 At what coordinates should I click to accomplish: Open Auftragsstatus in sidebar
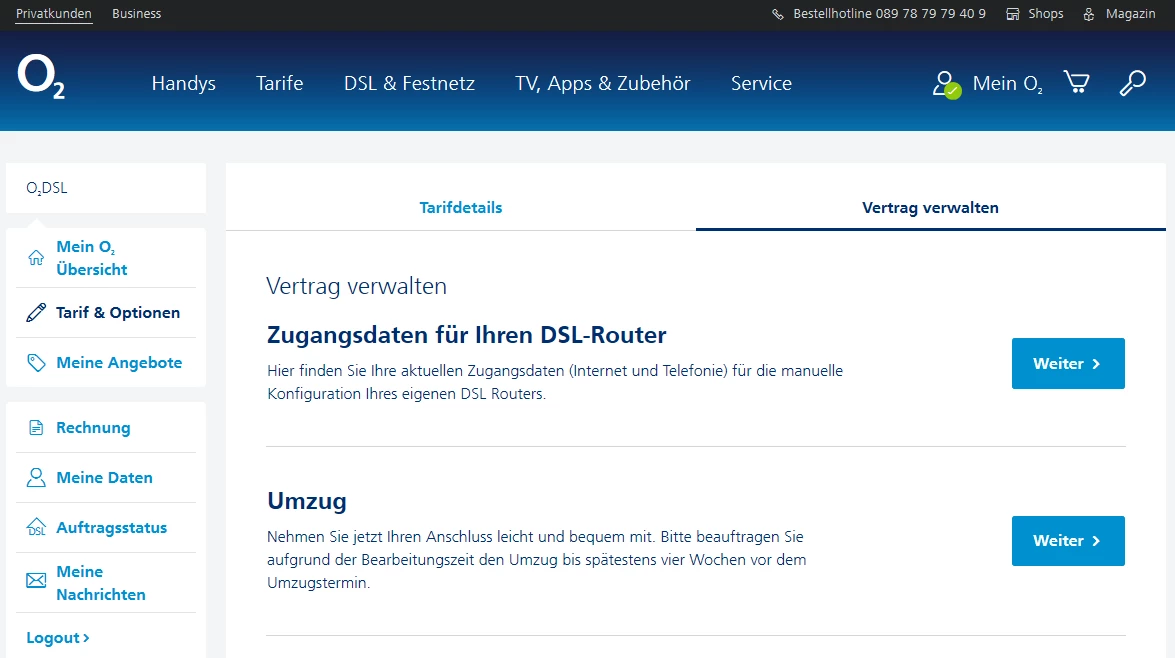(x=112, y=528)
